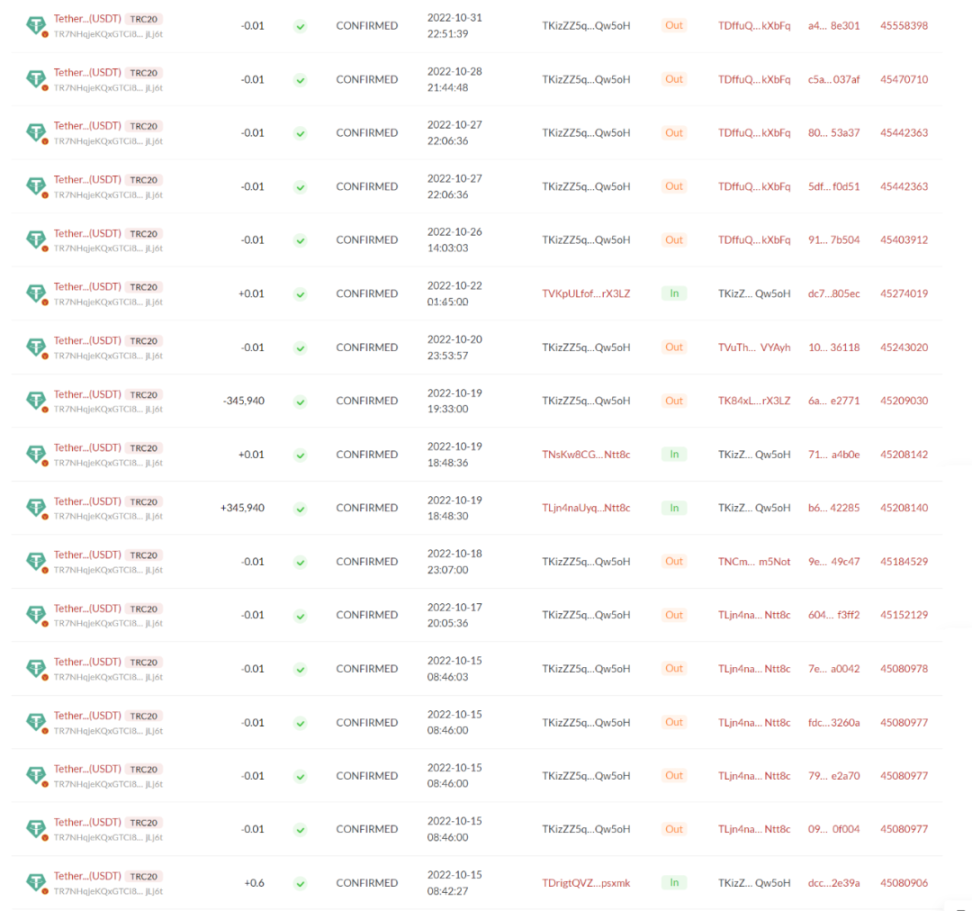Click green checkmark in the 2022-10-20 row
The width and height of the screenshot is (972, 911).
coord(300,347)
